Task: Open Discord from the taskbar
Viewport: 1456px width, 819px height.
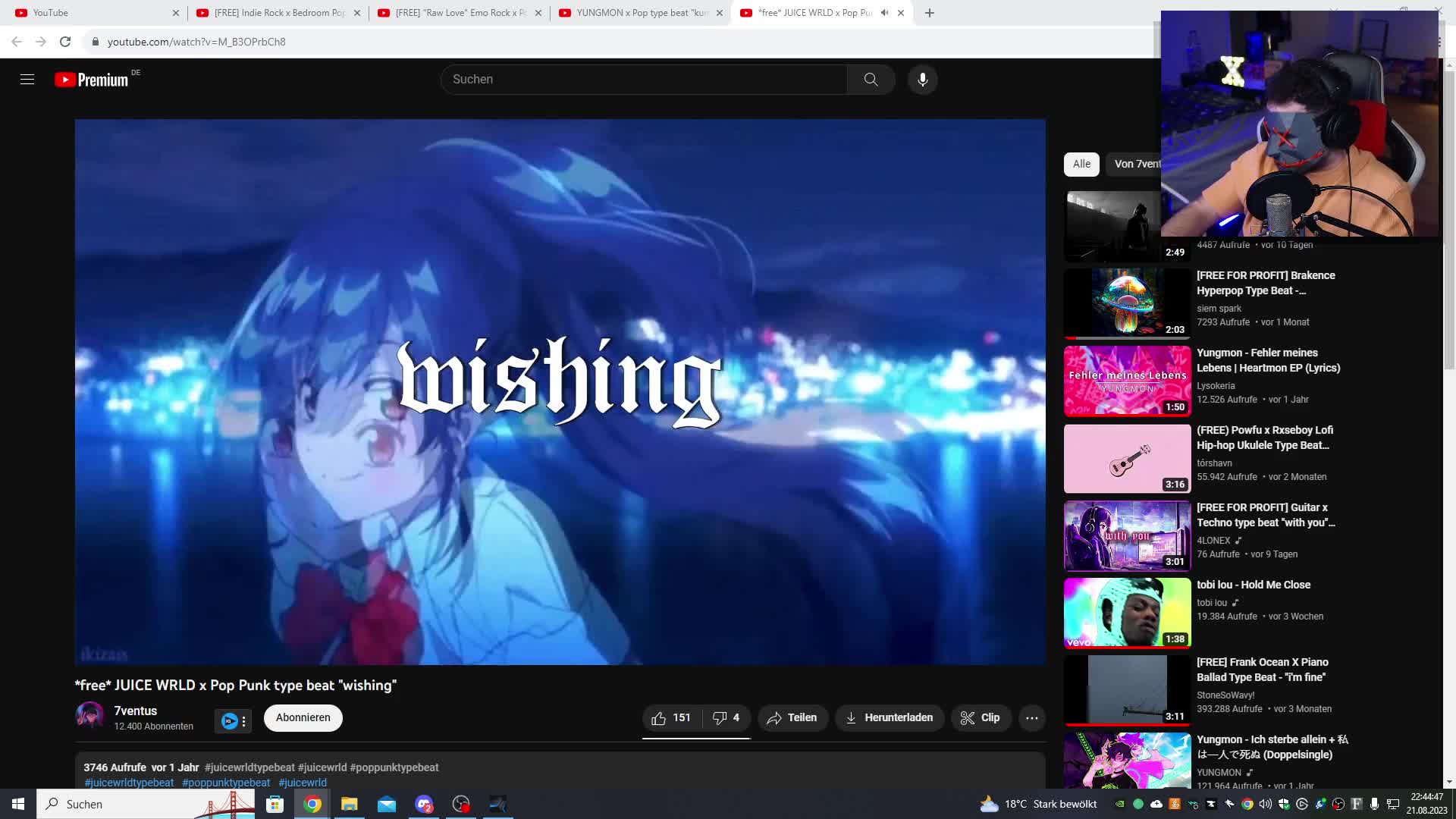Action: point(424,804)
